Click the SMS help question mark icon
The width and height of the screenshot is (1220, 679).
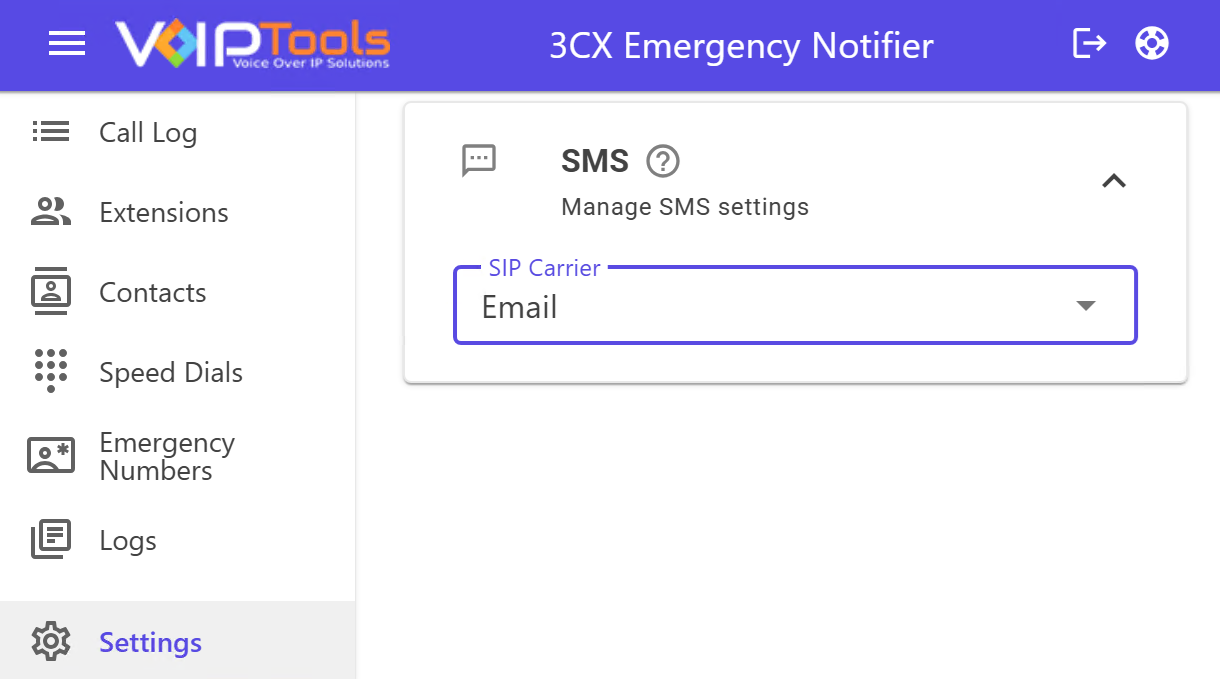(662, 161)
